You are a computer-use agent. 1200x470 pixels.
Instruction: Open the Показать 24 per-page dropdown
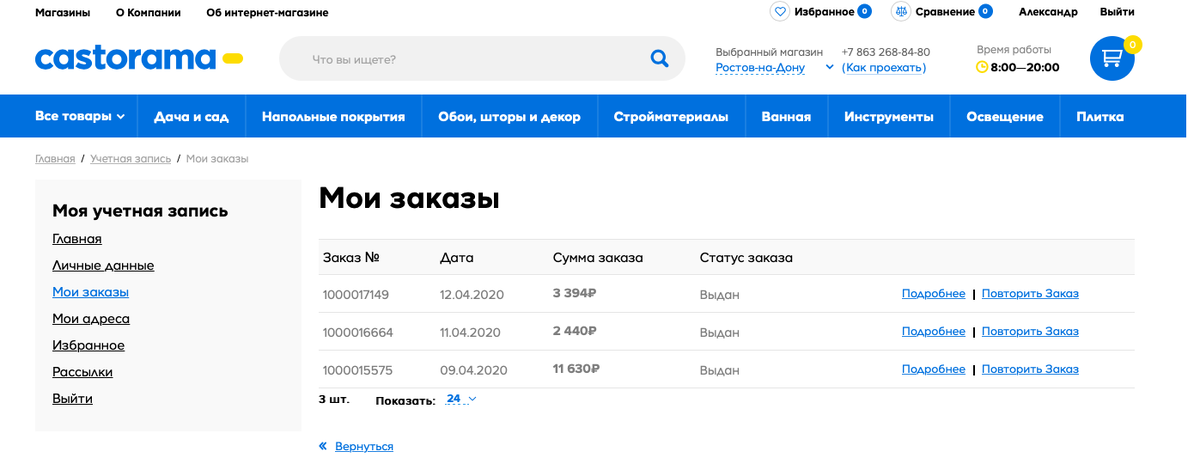(x=461, y=399)
